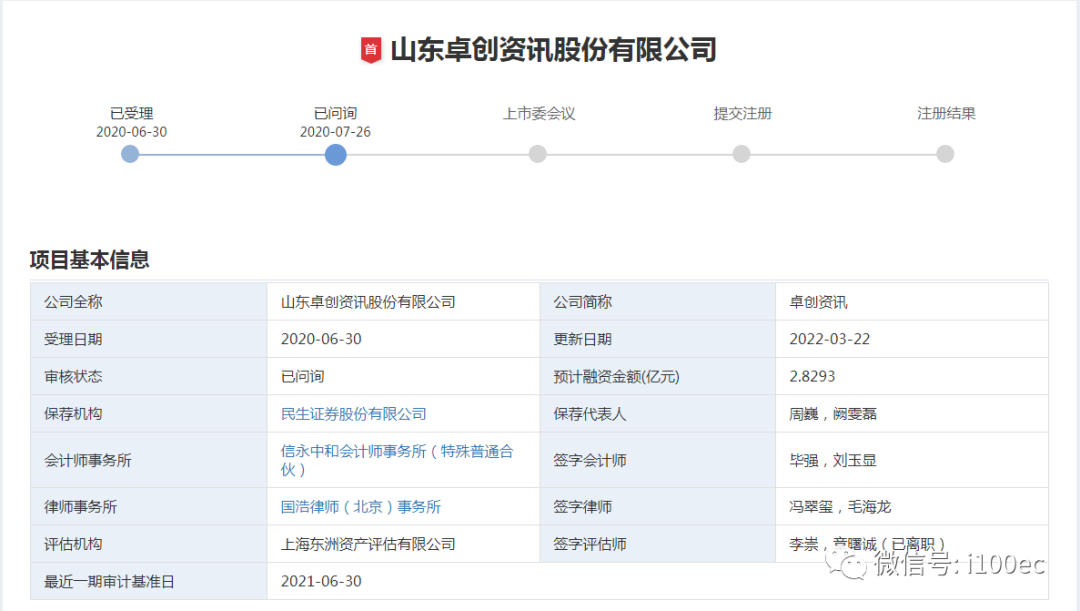Click the 上海东洲资产评估有限公司 appraisal agency cell
1080x611 pixels.
(x=368, y=544)
